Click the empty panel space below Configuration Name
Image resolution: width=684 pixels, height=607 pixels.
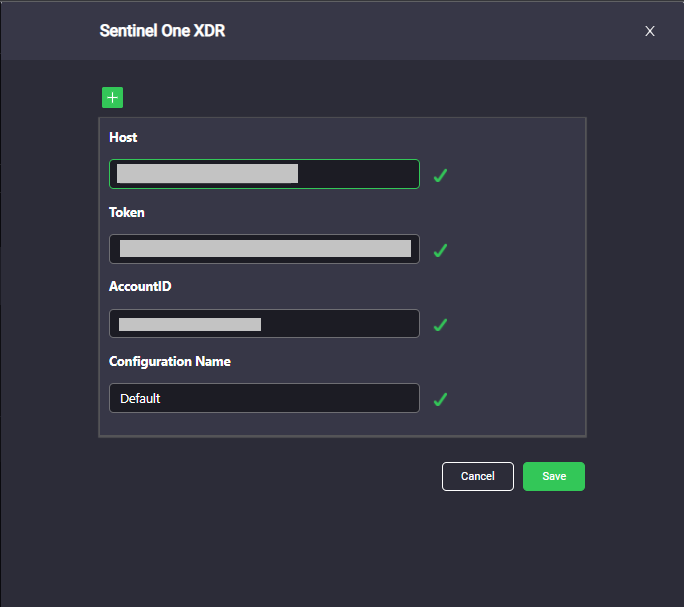(342, 424)
